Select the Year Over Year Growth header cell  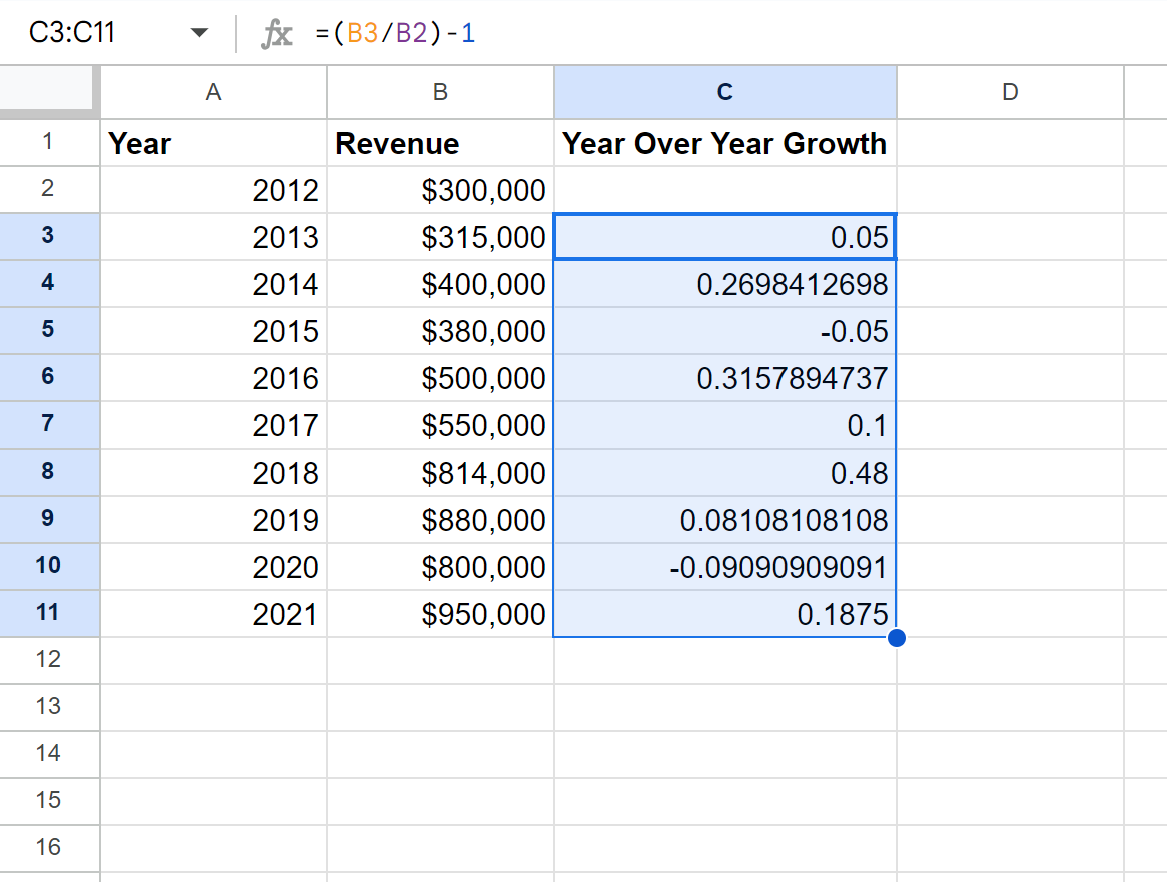pyautogui.click(x=724, y=143)
